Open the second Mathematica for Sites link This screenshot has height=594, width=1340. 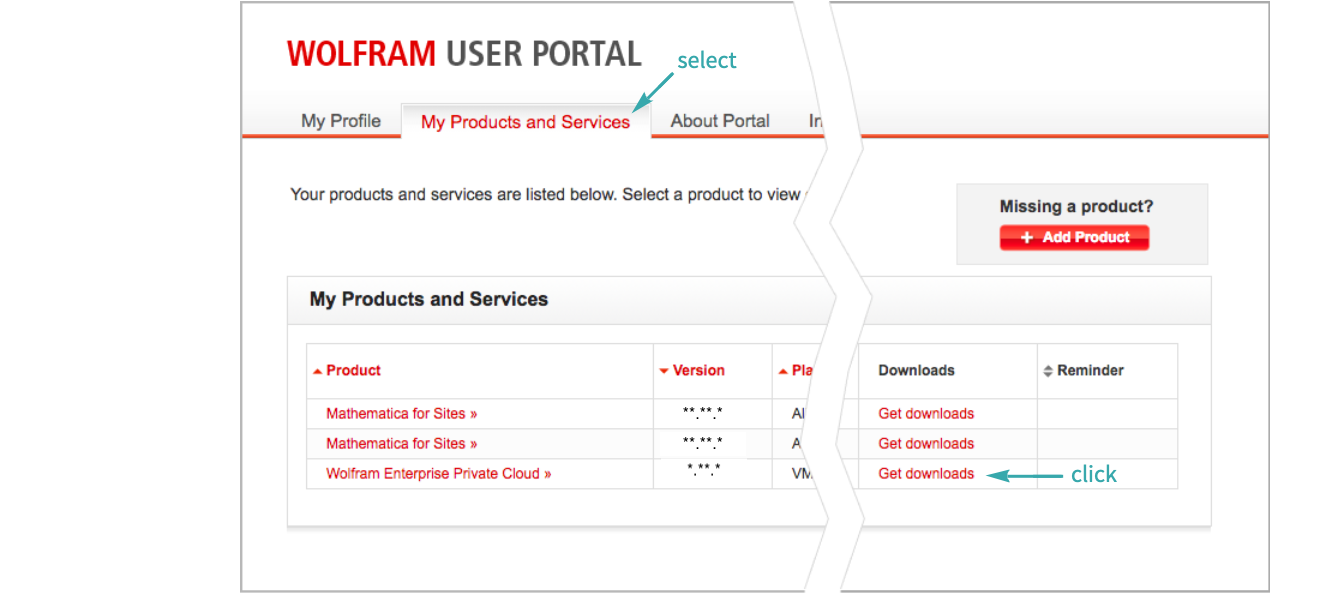pyautogui.click(x=401, y=444)
